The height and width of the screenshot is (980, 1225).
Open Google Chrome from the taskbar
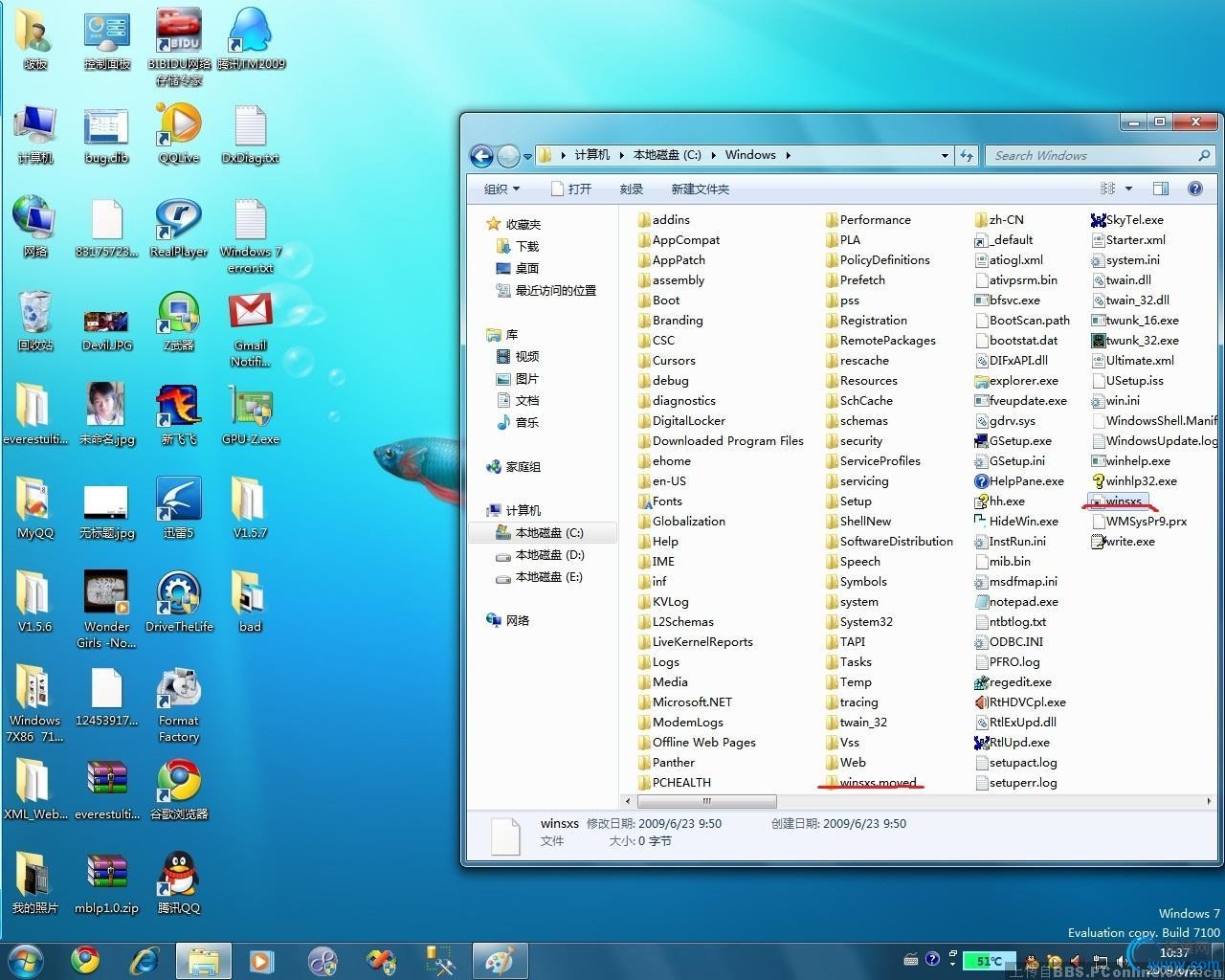pyautogui.click(x=86, y=959)
